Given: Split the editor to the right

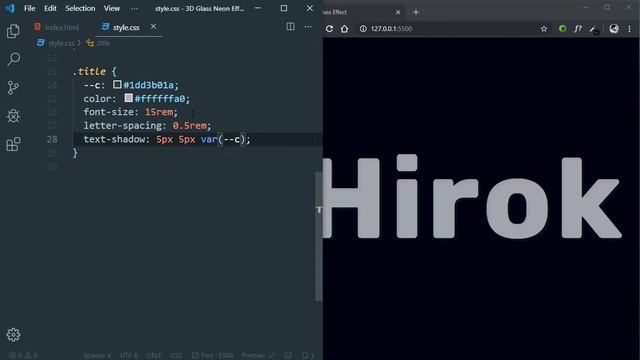Looking at the screenshot, I should [x=290, y=27].
